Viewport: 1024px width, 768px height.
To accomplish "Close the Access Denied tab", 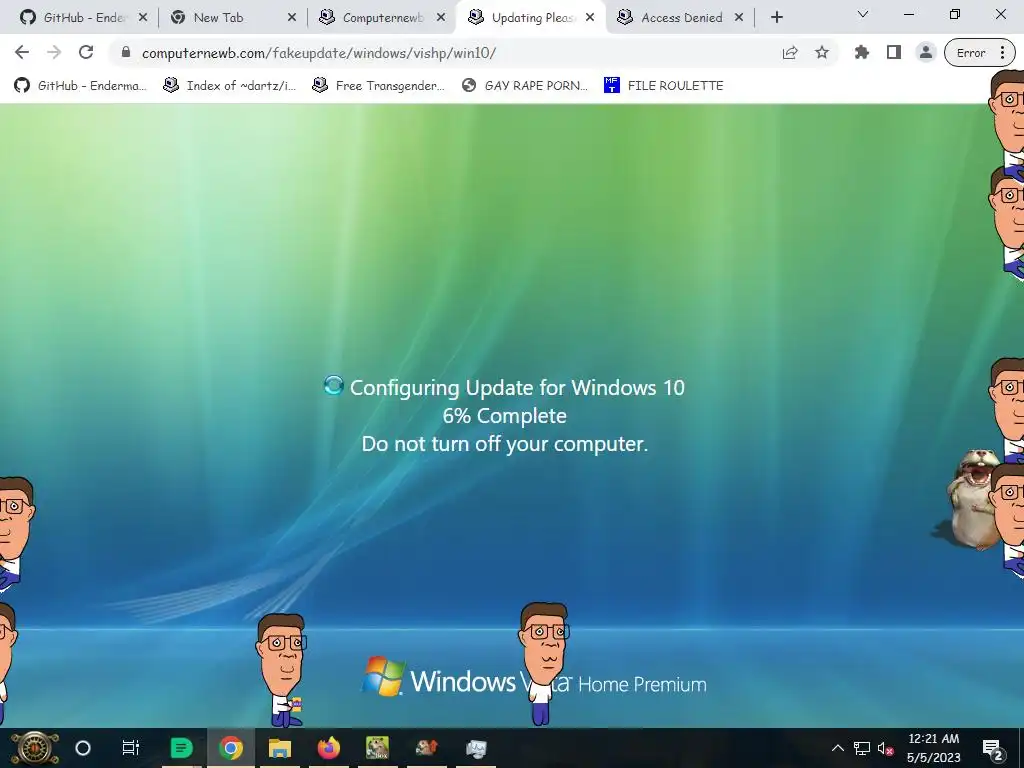I will (x=739, y=18).
